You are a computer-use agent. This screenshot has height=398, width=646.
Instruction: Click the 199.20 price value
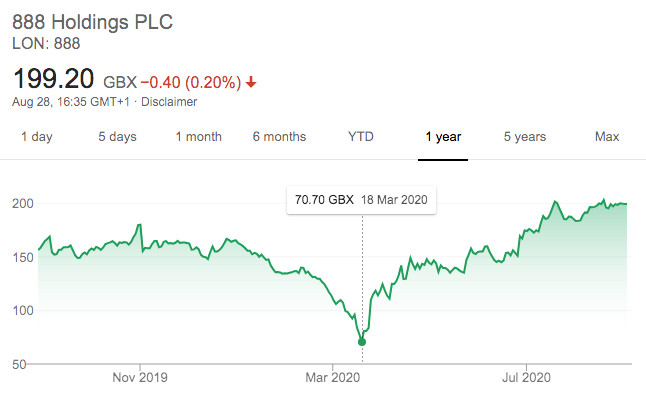[54, 79]
